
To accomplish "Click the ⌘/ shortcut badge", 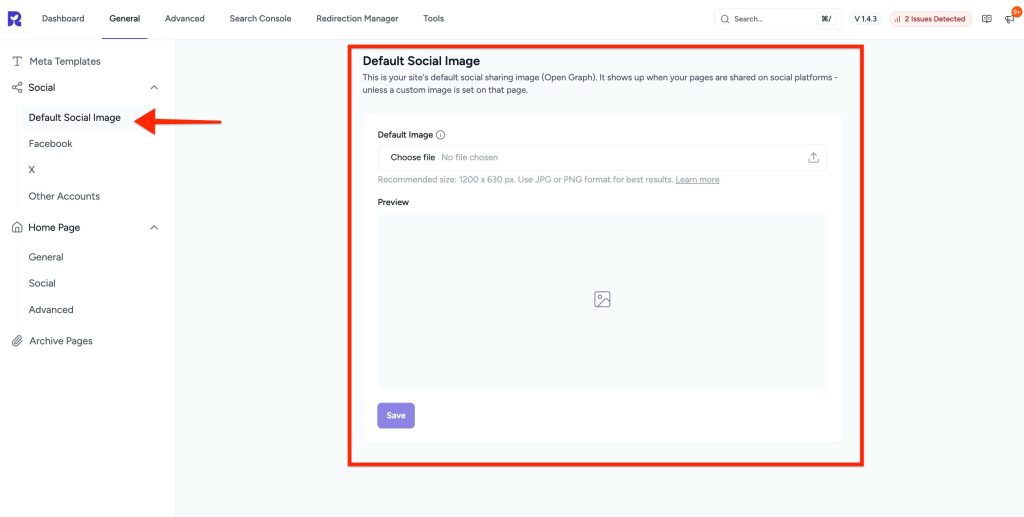I will [x=826, y=19].
